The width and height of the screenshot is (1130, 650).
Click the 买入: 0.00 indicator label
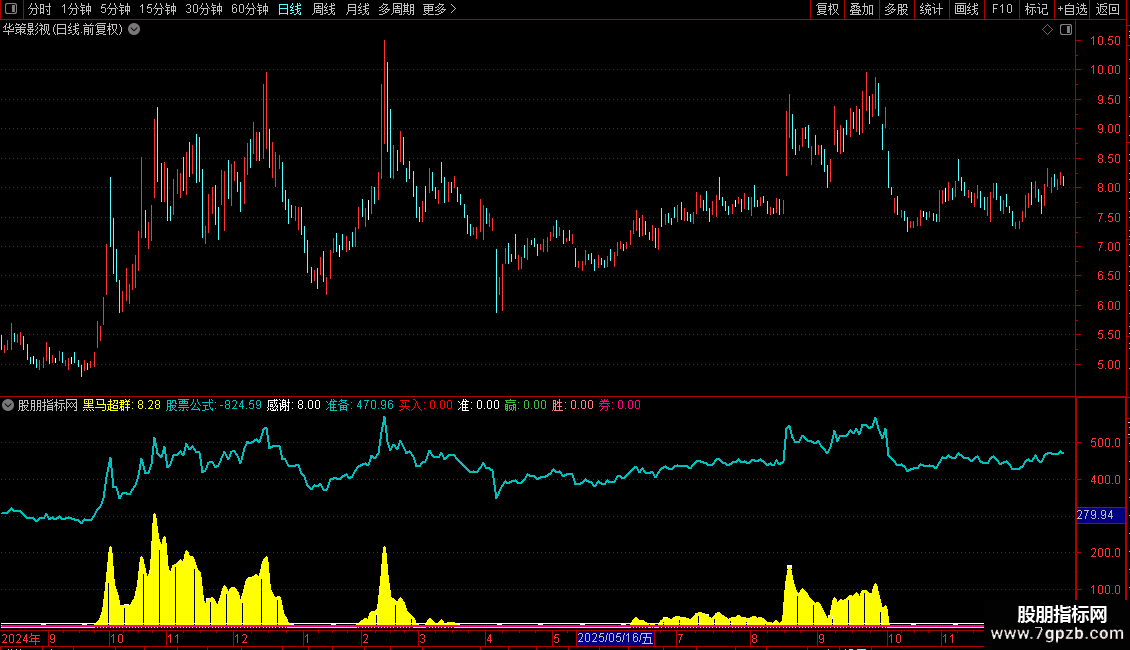click(x=426, y=405)
